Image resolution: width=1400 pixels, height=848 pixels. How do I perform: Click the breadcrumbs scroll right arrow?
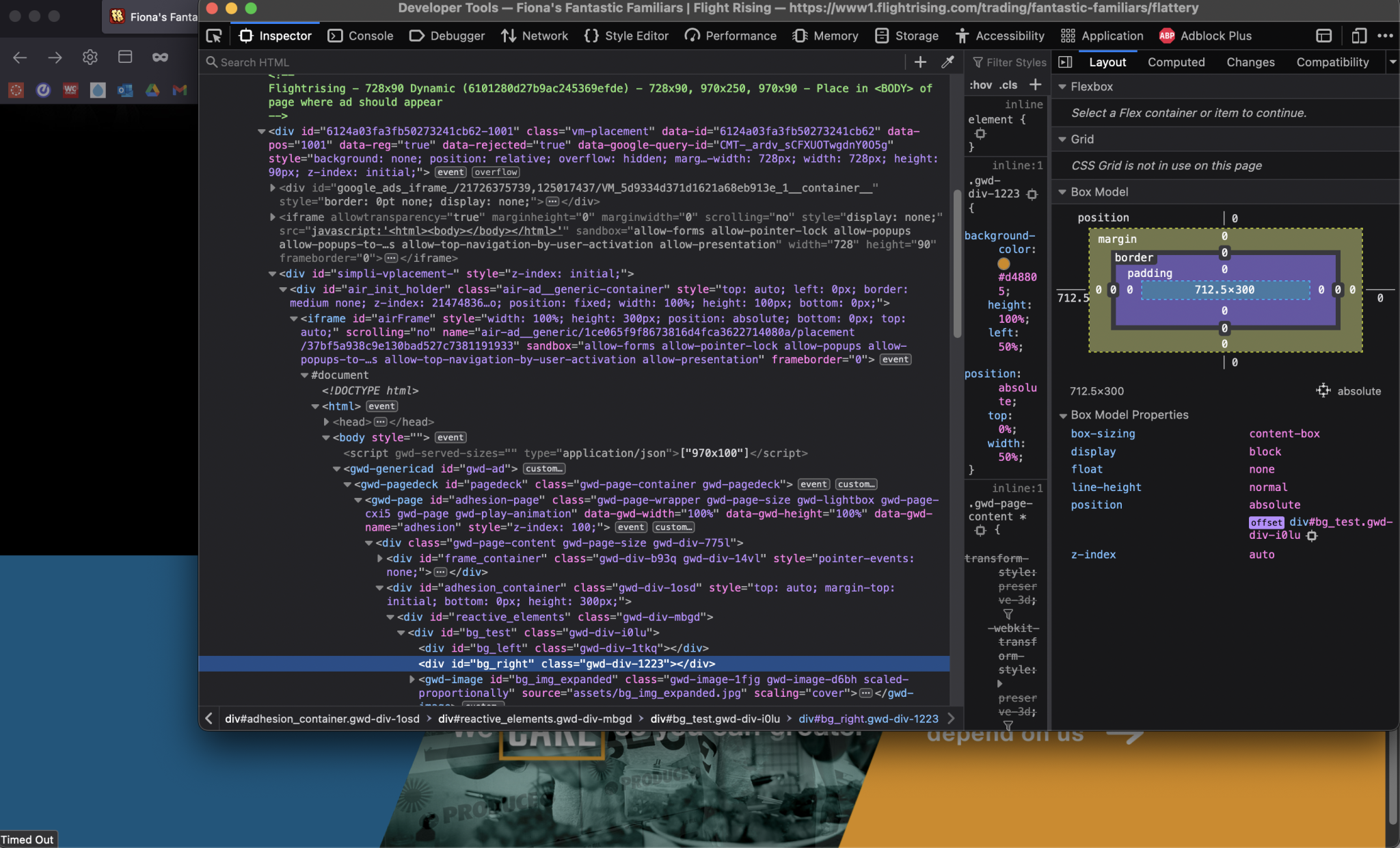(x=951, y=719)
